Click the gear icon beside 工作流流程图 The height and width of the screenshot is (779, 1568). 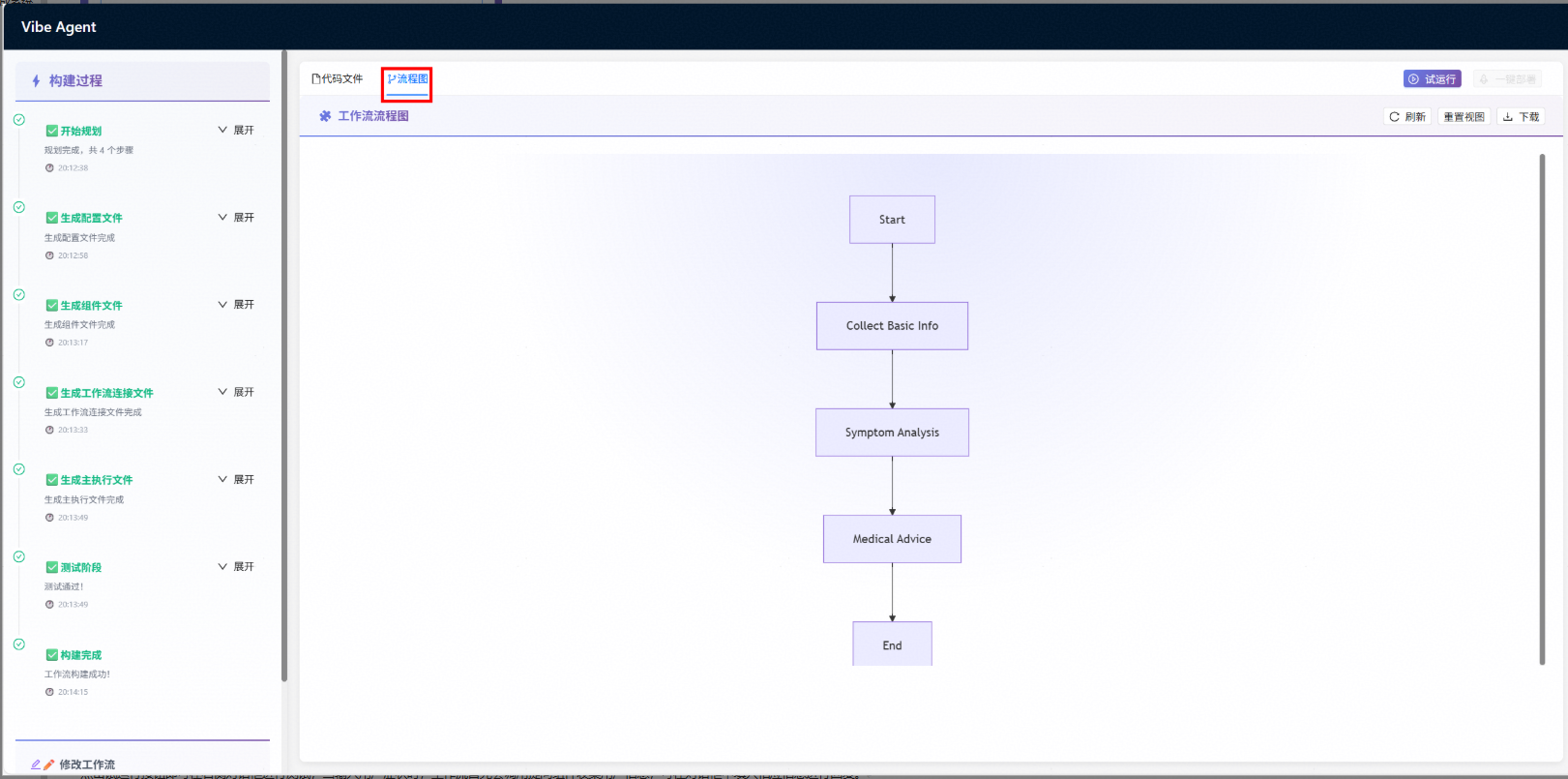pyautogui.click(x=325, y=116)
